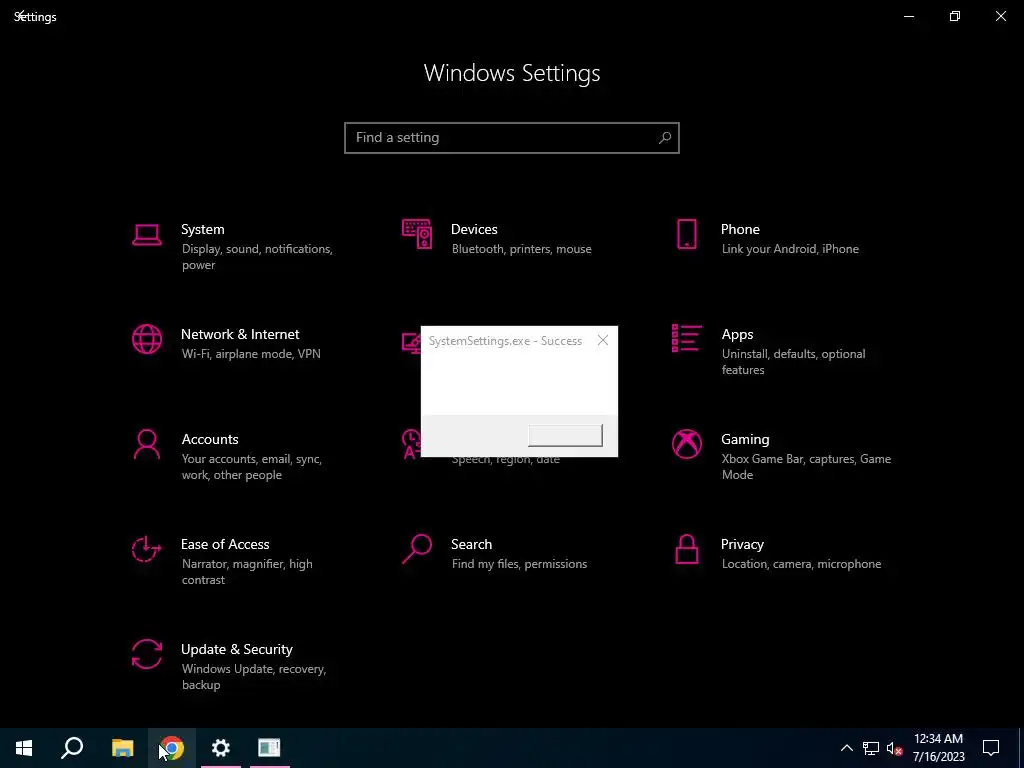Click the 'Link your Android, iPhone' description
This screenshot has width=1024, height=768.
pos(790,249)
